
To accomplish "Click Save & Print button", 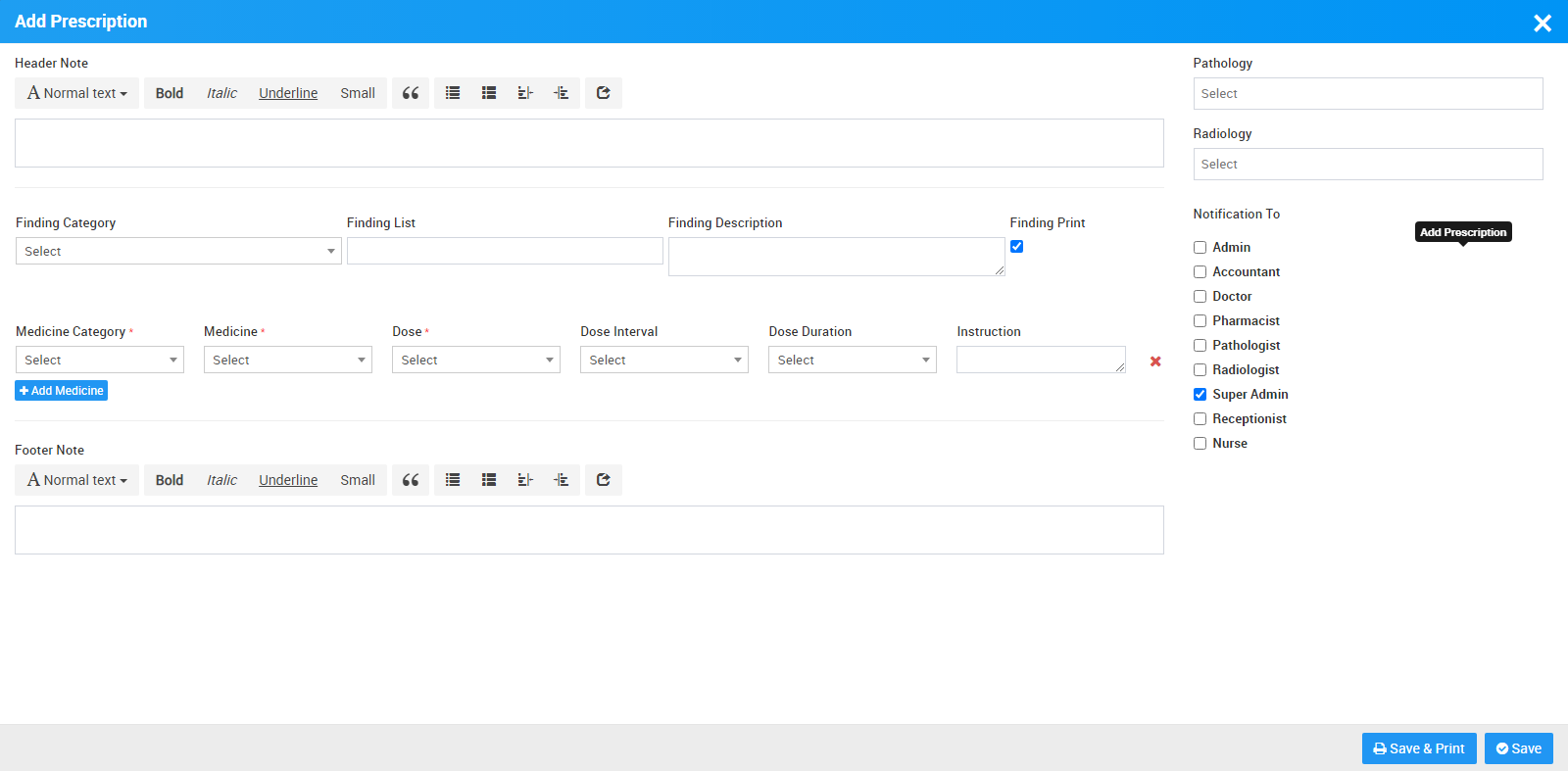I will pos(1419,748).
